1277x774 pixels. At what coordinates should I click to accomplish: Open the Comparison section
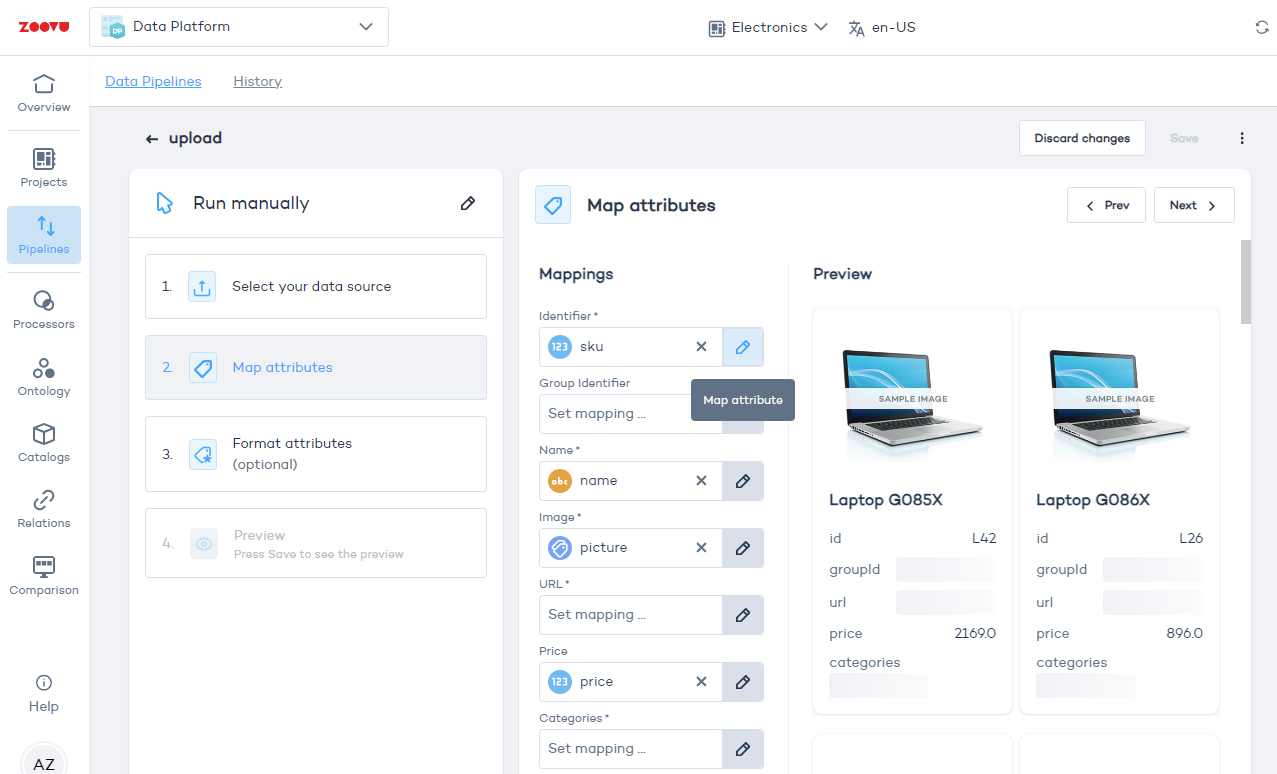[44, 576]
